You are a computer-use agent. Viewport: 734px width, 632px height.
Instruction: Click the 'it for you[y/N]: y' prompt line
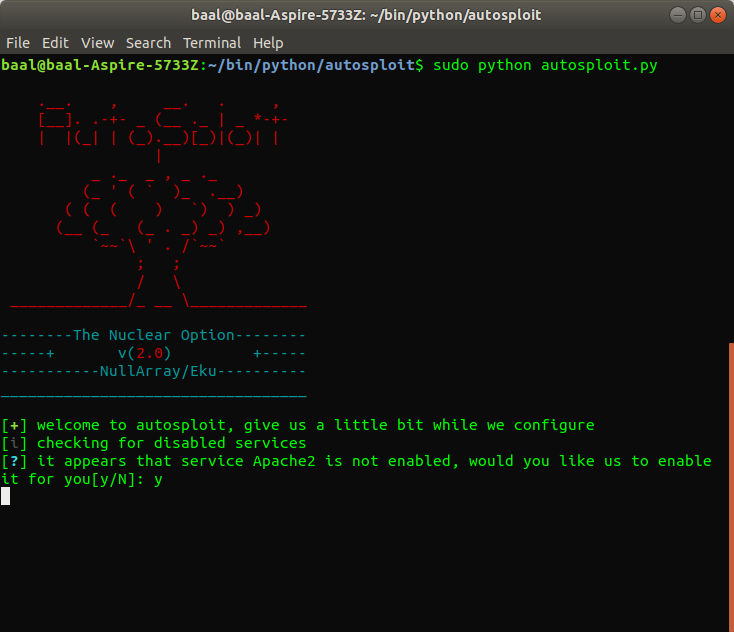(x=82, y=479)
